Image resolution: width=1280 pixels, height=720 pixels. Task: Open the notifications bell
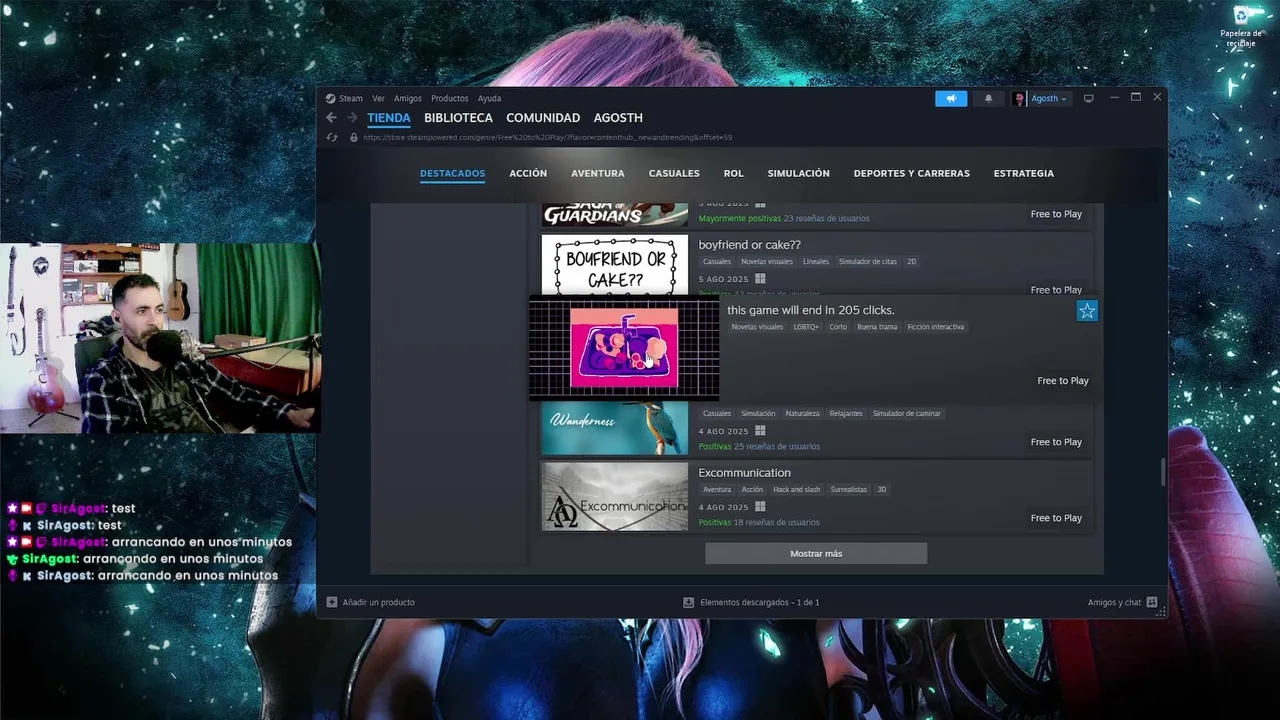(x=989, y=98)
